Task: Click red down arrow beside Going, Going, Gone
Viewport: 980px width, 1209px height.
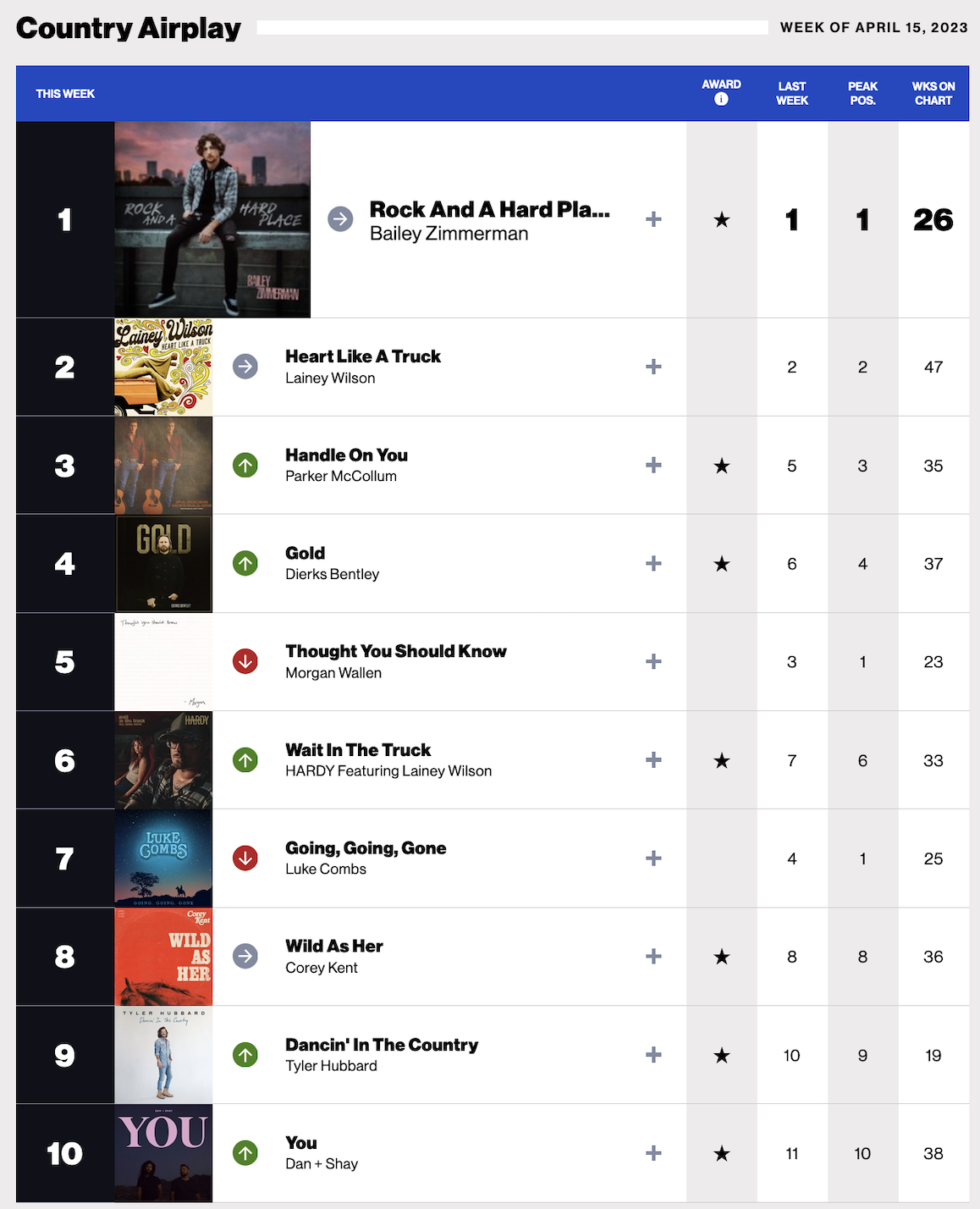Action: click(245, 858)
